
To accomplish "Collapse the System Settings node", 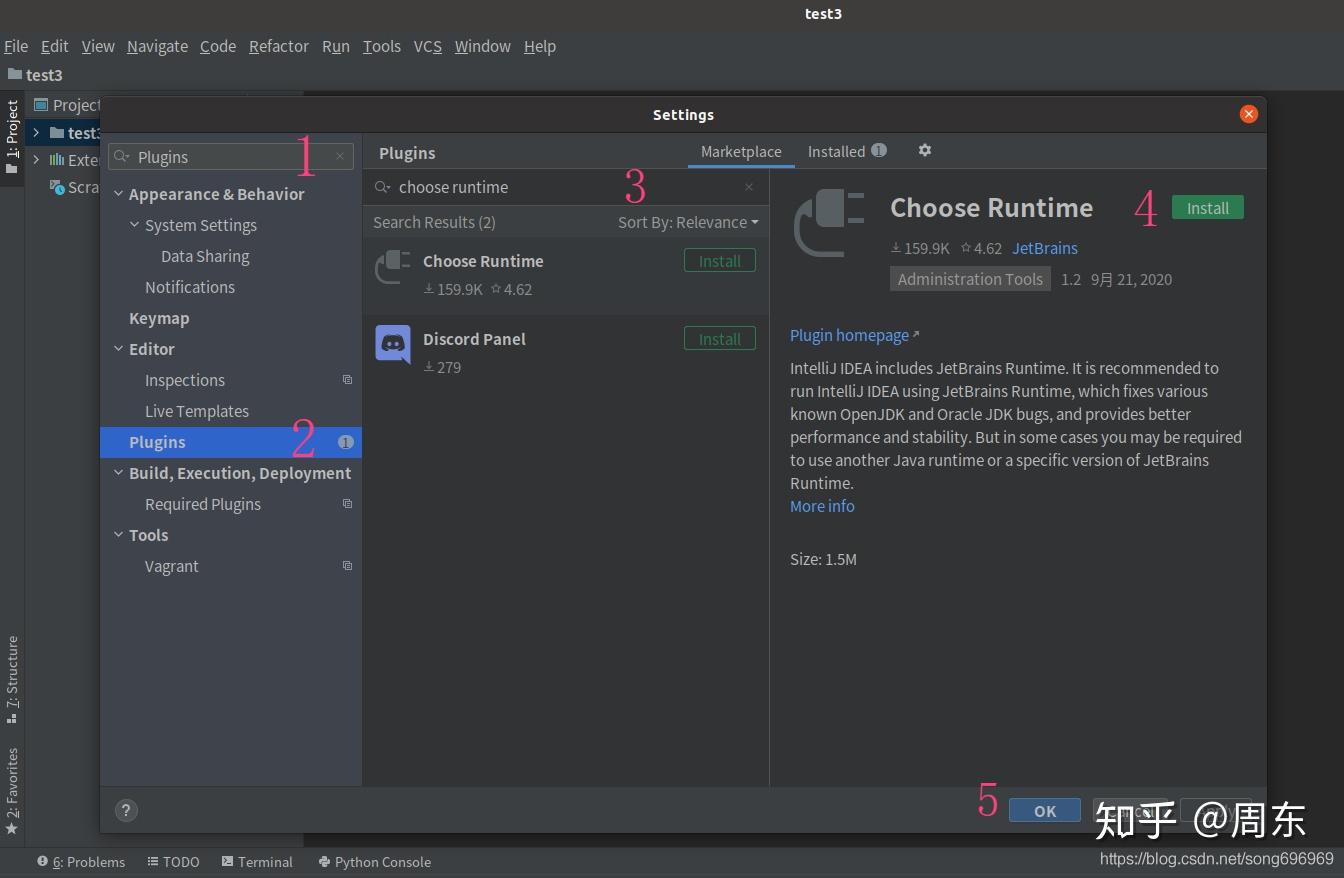I will coord(134,225).
